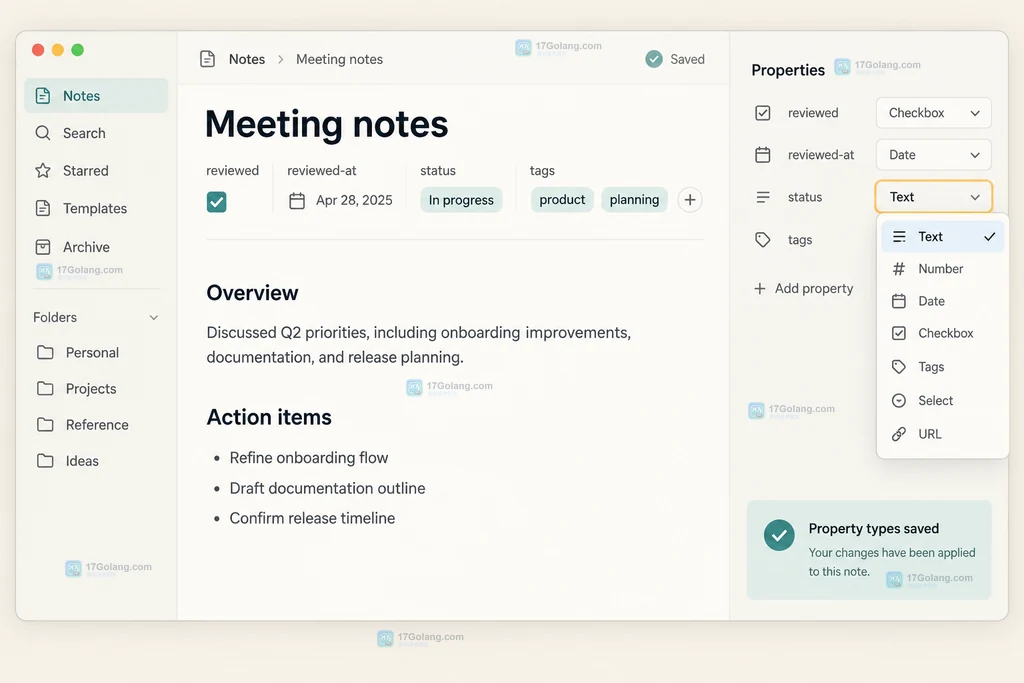The image size is (1024, 683).
Task: Collapse the Folders section chevron
Action: pos(154,318)
